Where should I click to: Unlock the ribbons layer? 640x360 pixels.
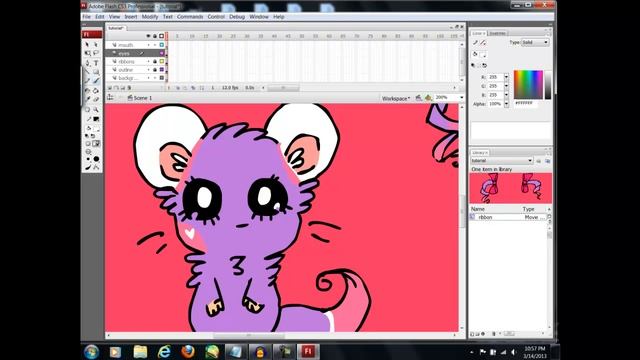point(155,61)
